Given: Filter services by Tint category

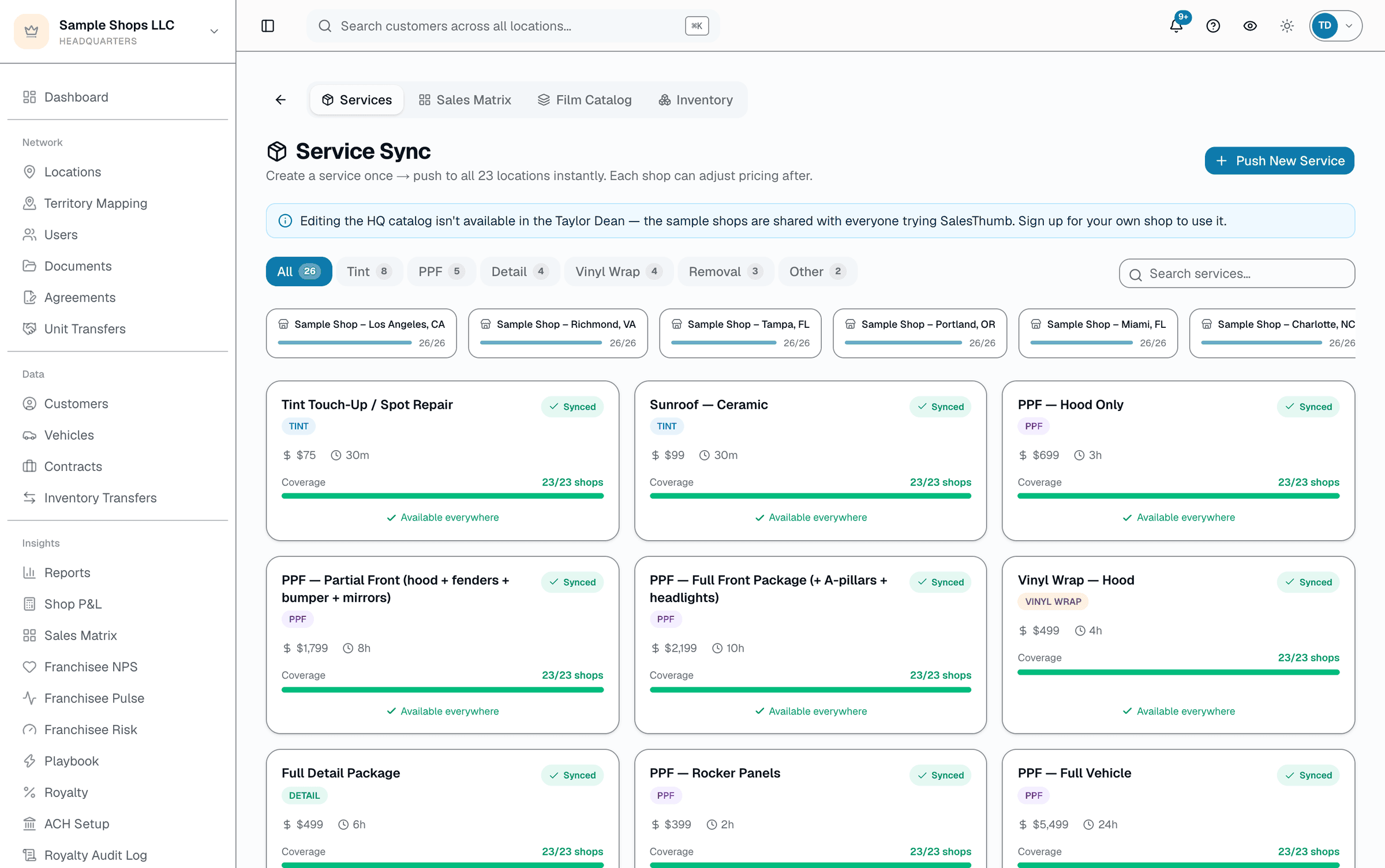Looking at the screenshot, I should pyautogui.click(x=369, y=271).
